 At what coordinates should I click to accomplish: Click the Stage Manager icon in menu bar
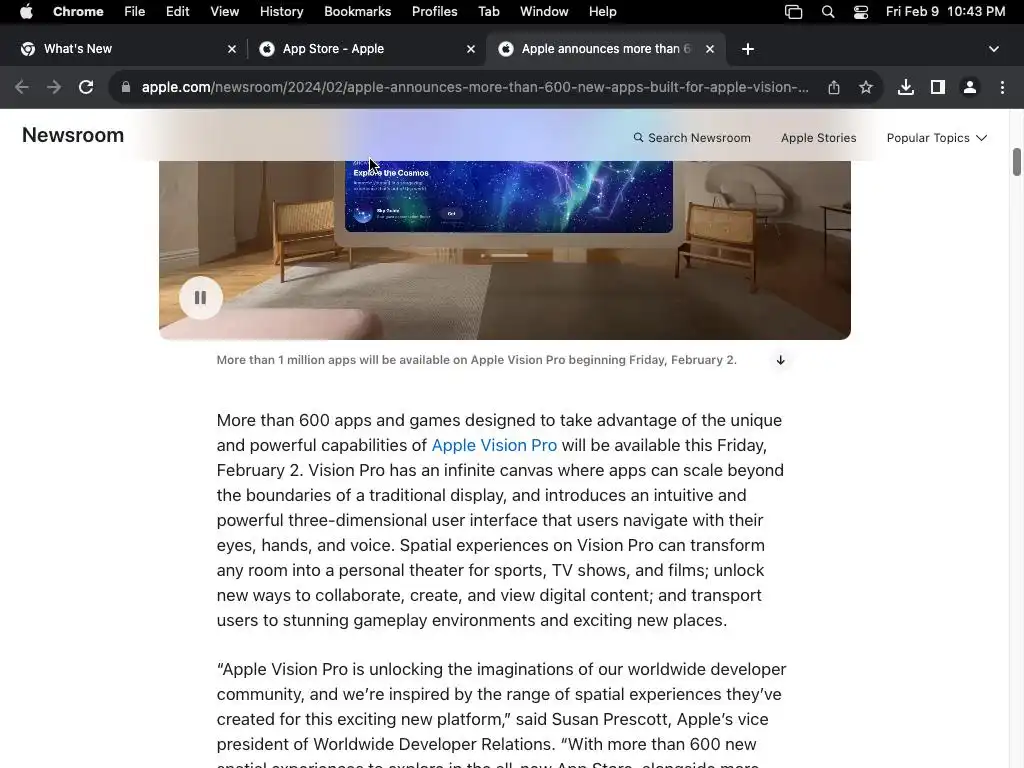click(793, 12)
